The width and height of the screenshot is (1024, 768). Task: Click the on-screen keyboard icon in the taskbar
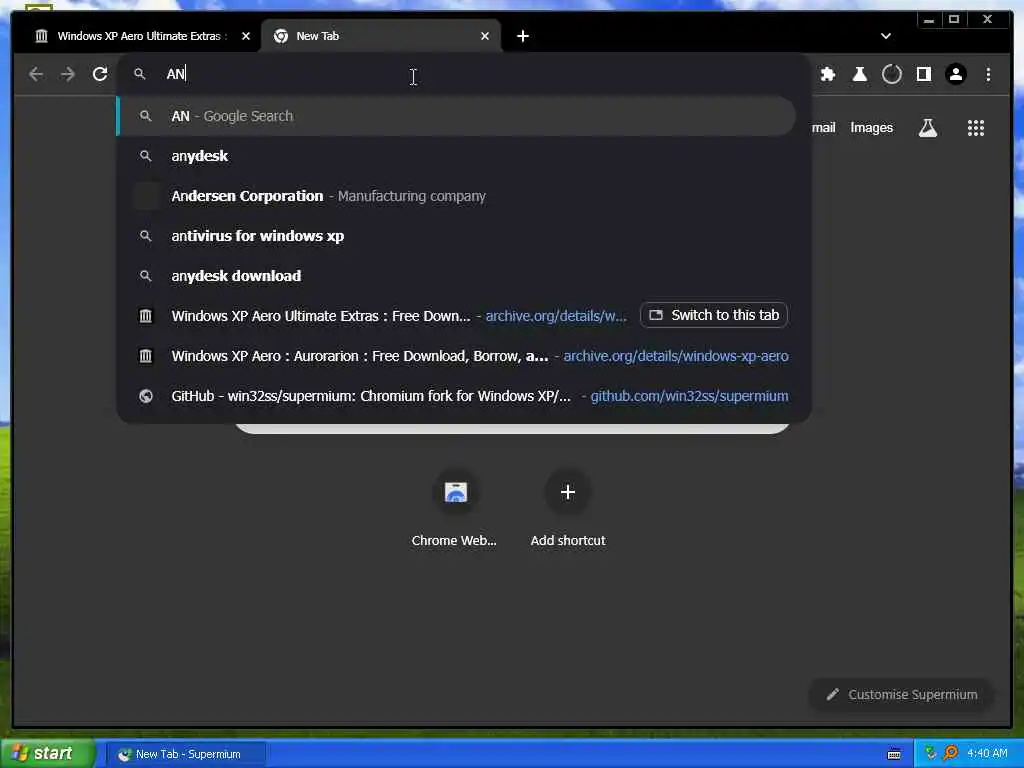(894, 754)
